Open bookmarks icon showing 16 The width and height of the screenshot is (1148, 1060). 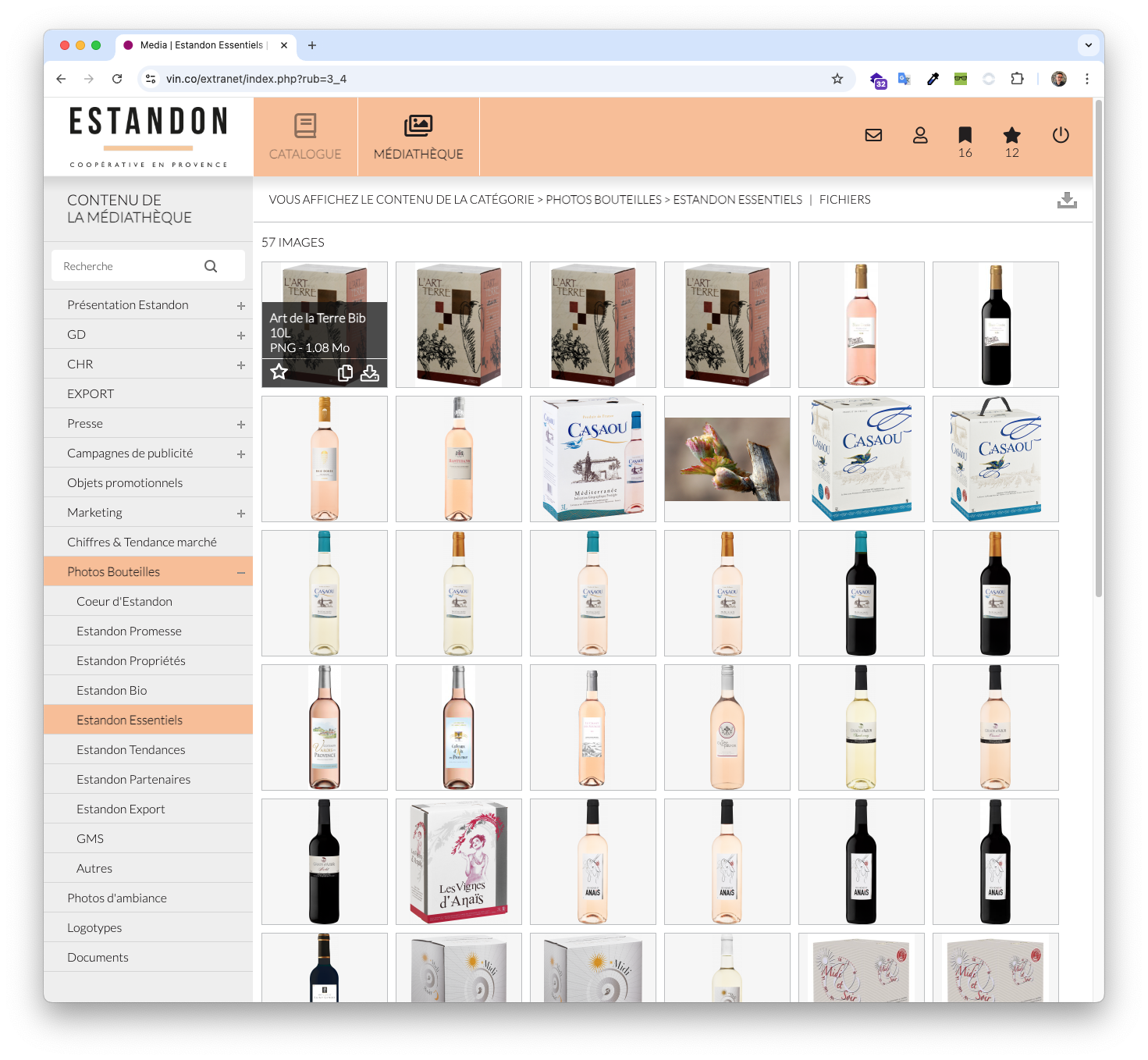965,135
